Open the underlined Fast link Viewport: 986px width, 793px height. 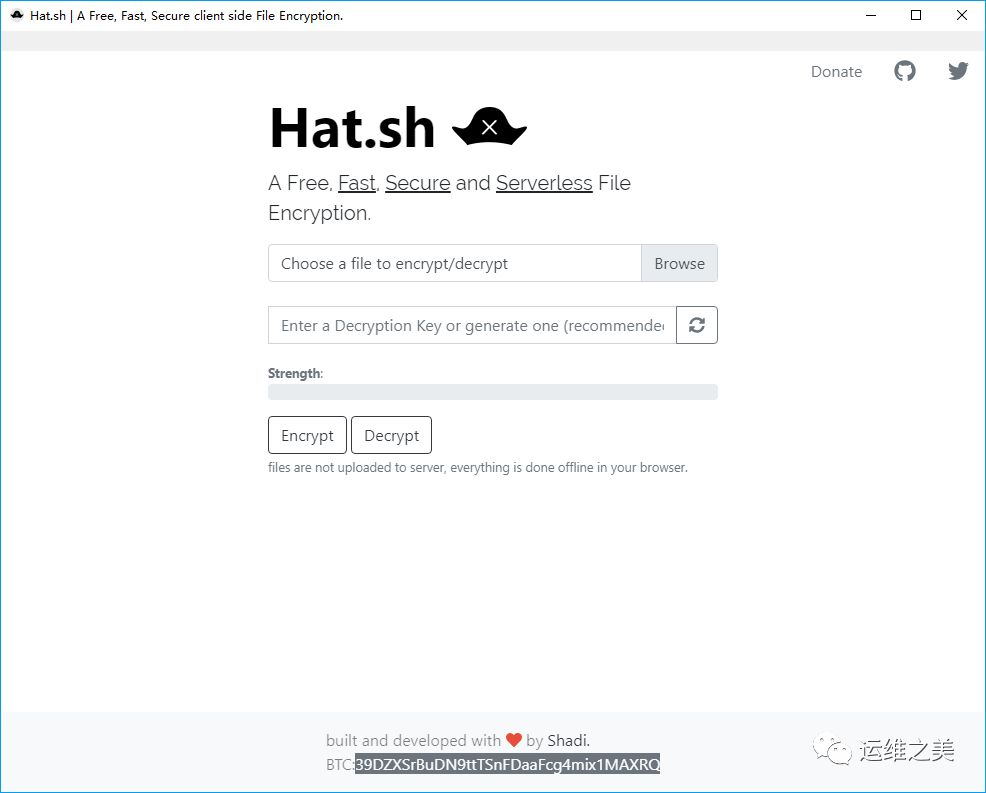(x=357, y=183)
